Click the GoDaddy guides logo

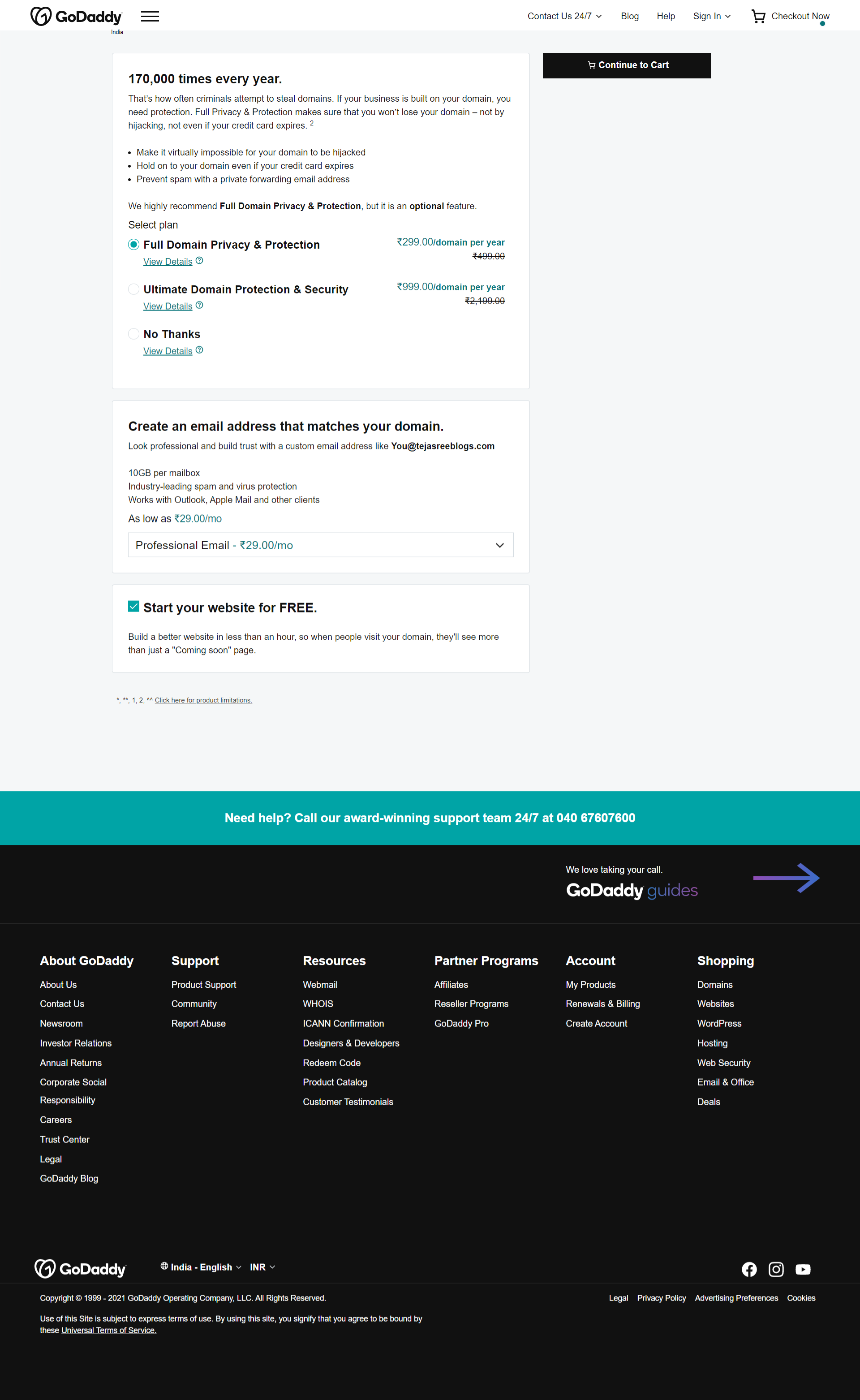click(x=632, y=890)
